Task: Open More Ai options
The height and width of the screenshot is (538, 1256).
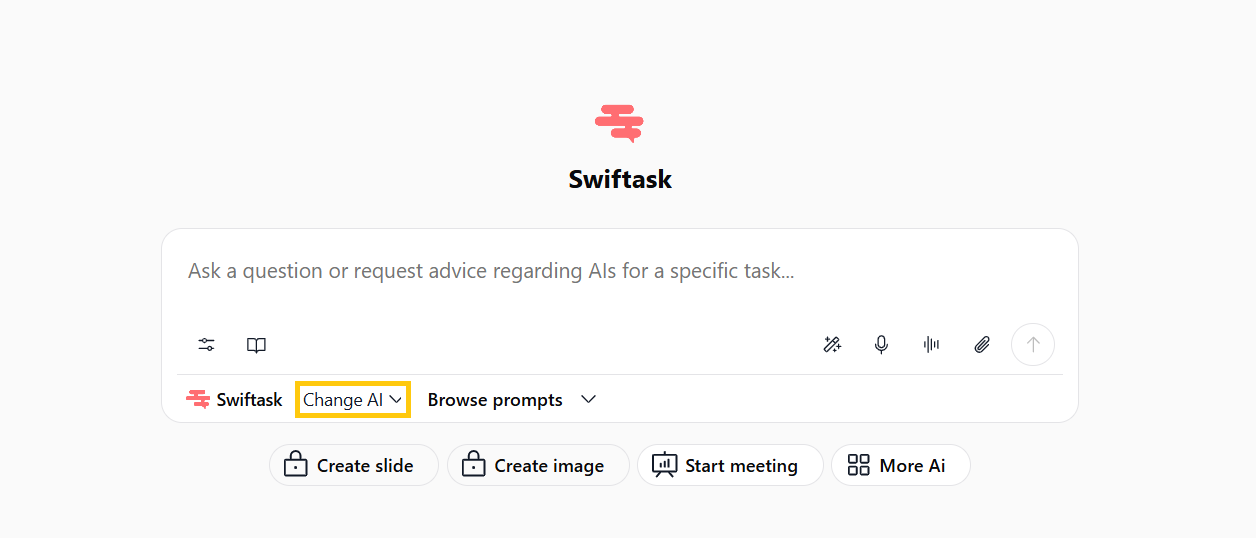Action: click(x=901, y=465)
